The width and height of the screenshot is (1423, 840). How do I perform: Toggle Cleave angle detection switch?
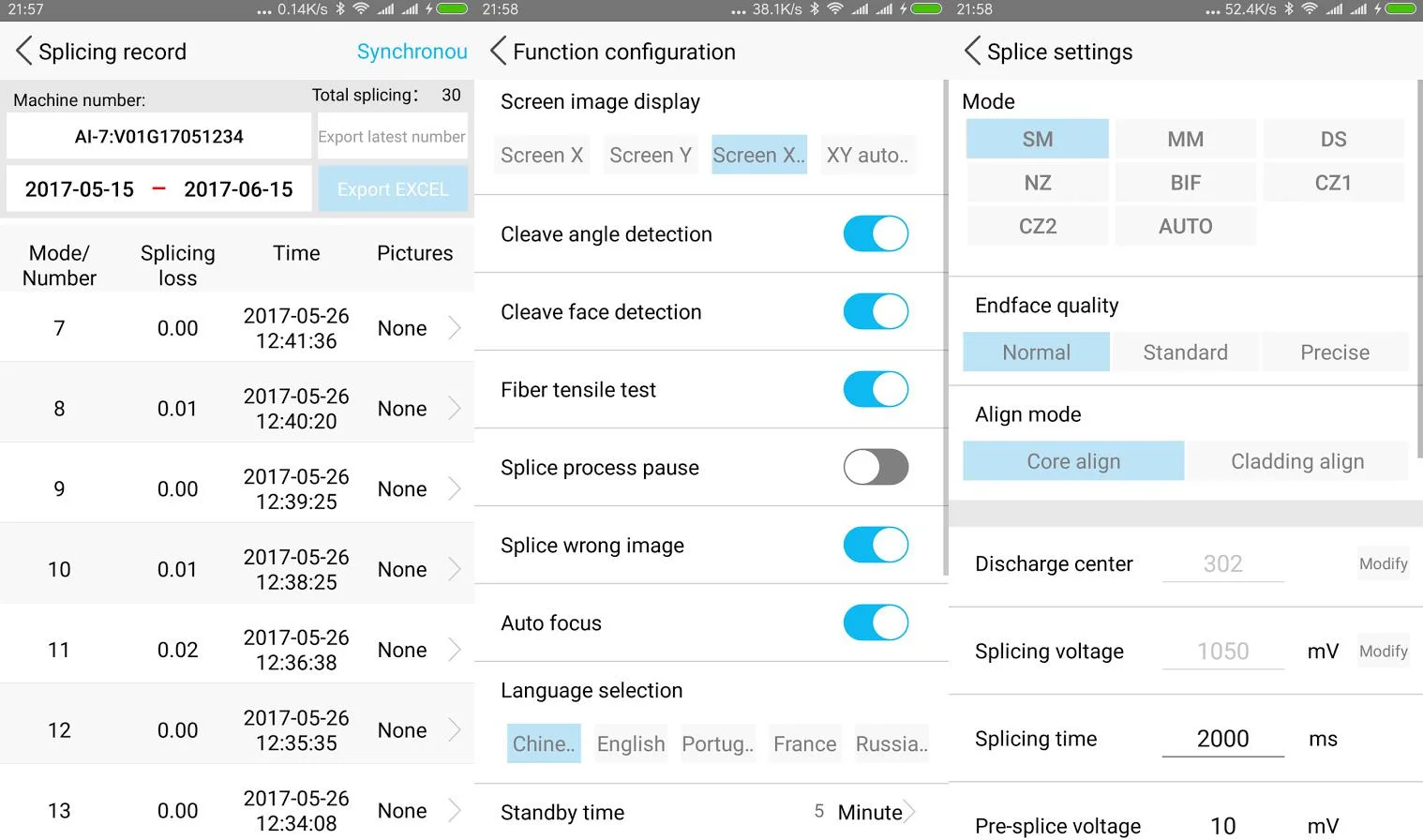(x=876, y=234)
